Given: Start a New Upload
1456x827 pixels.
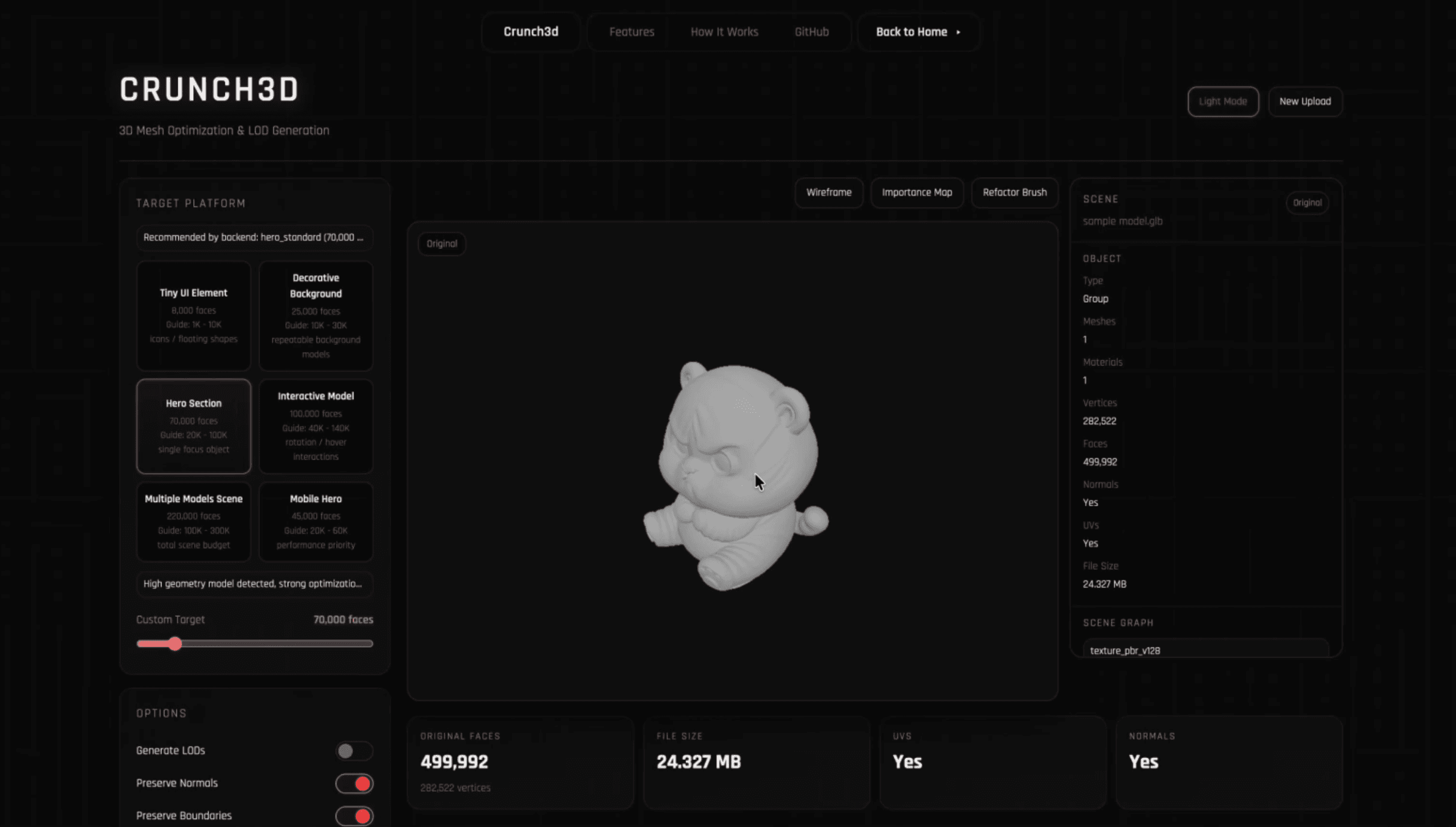Looking at the screenshot, I should (1305, 101).
